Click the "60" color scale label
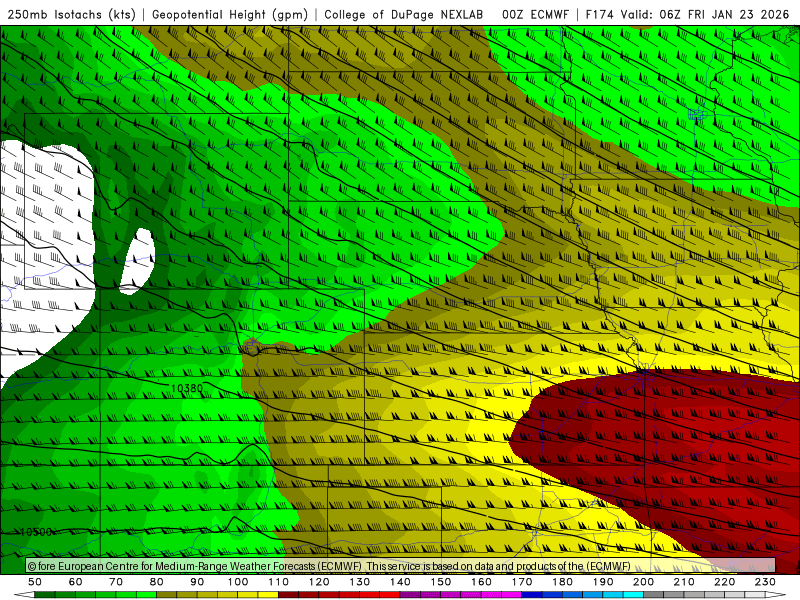The width and height of the screenshot is (800, 600). coord(76,582)
